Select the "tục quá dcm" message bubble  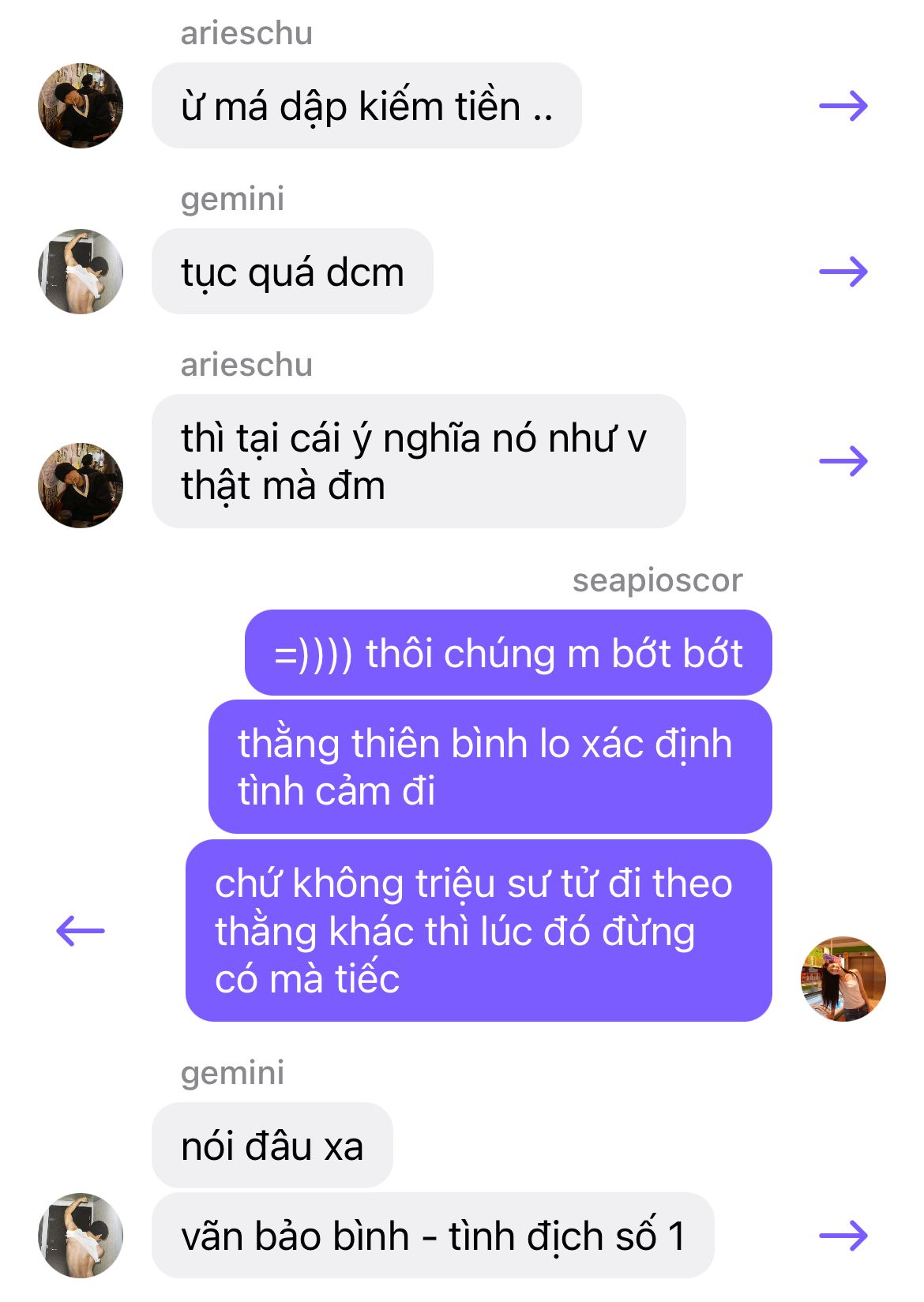[x=292, y=272]
